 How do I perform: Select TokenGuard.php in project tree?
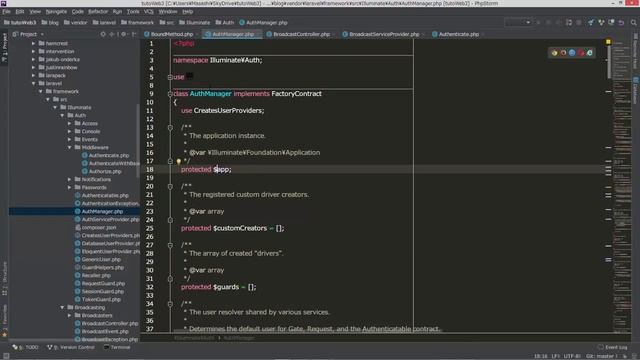pyautogui.click(x=101, y=299)
